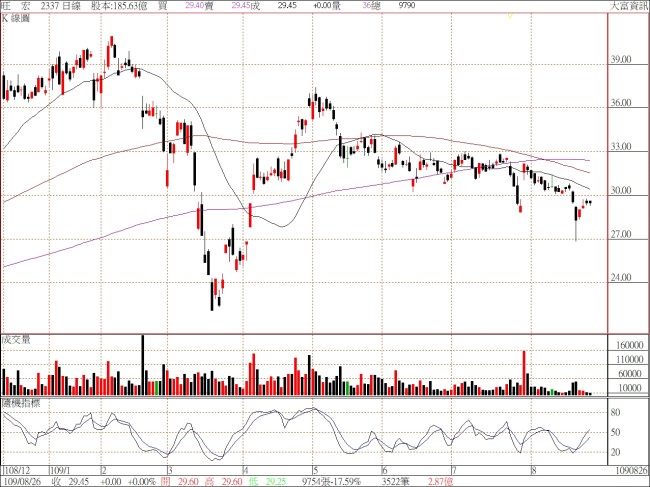Viewport: 650px width, 487px height.
Task: Jump to 108/12 on the date axis
Action: (15, 467)
